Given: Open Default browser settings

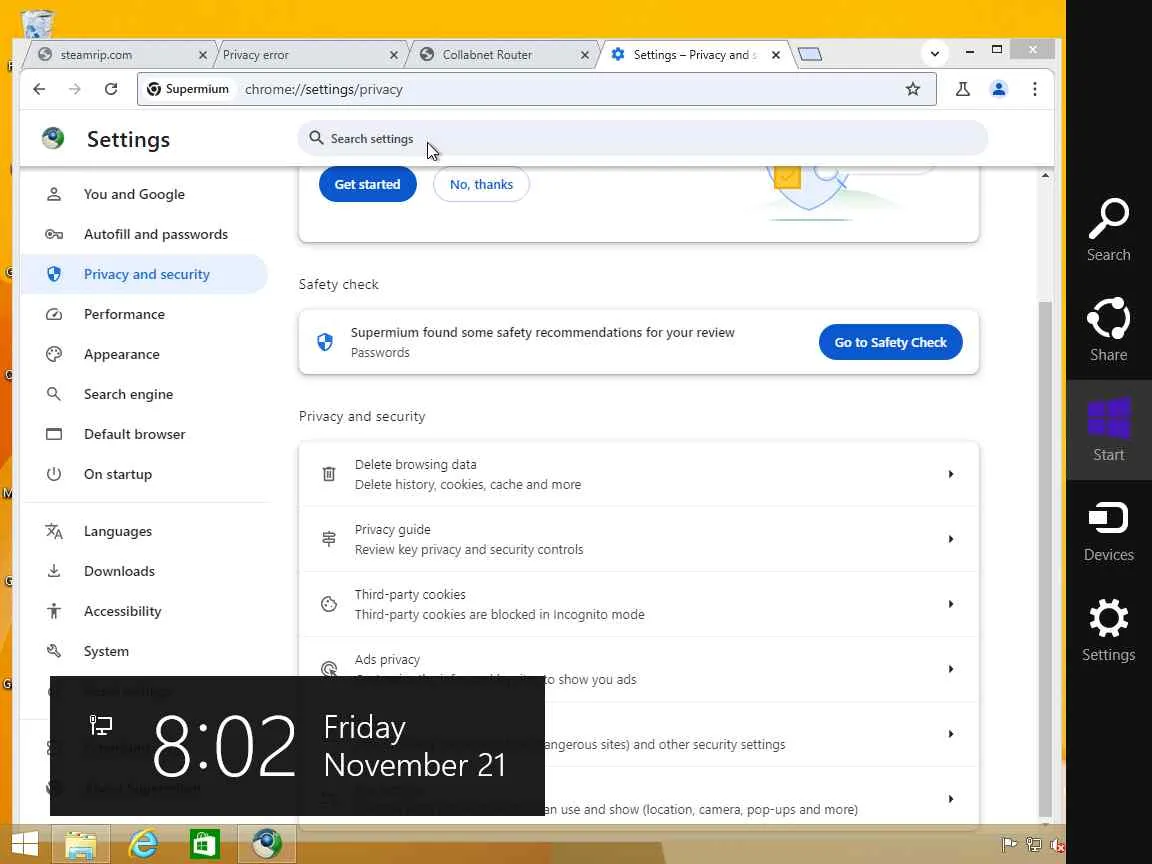Looking at the screenshot, I should tap(143, 434).
